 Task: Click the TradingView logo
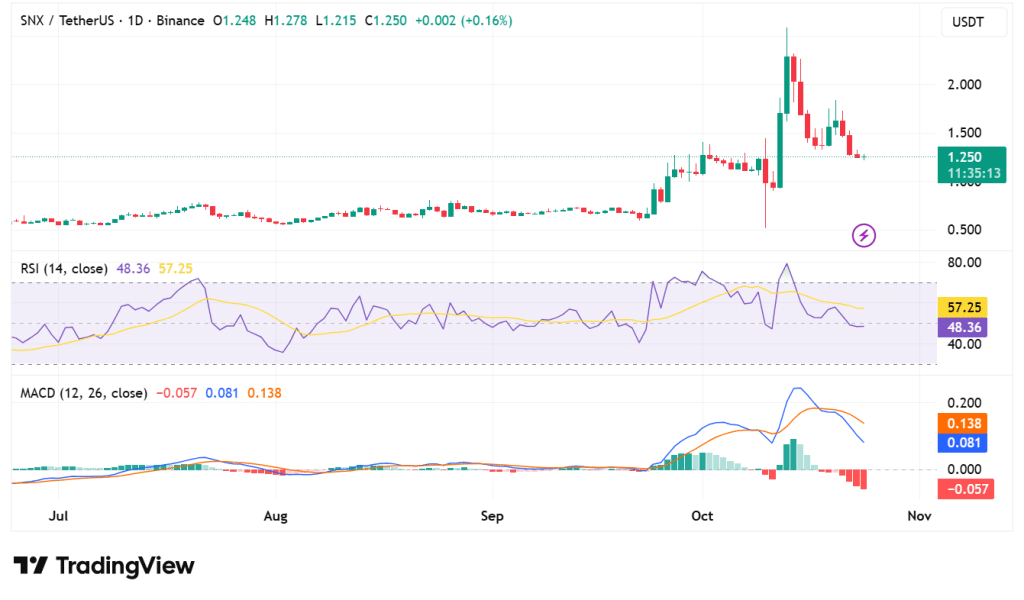pyautogui.click(x=103, y=566)
